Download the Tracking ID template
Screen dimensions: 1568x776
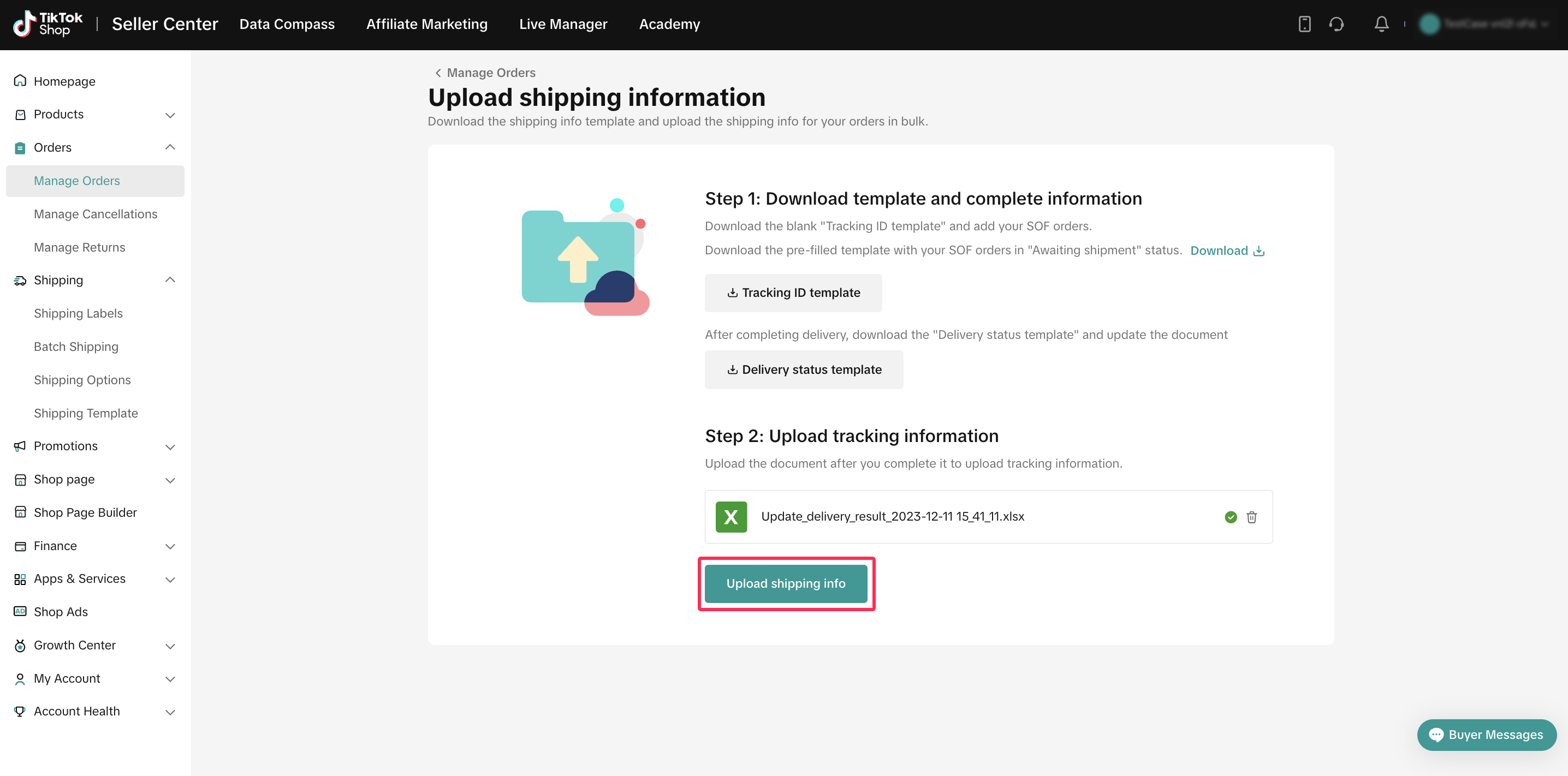coord(793,293)
